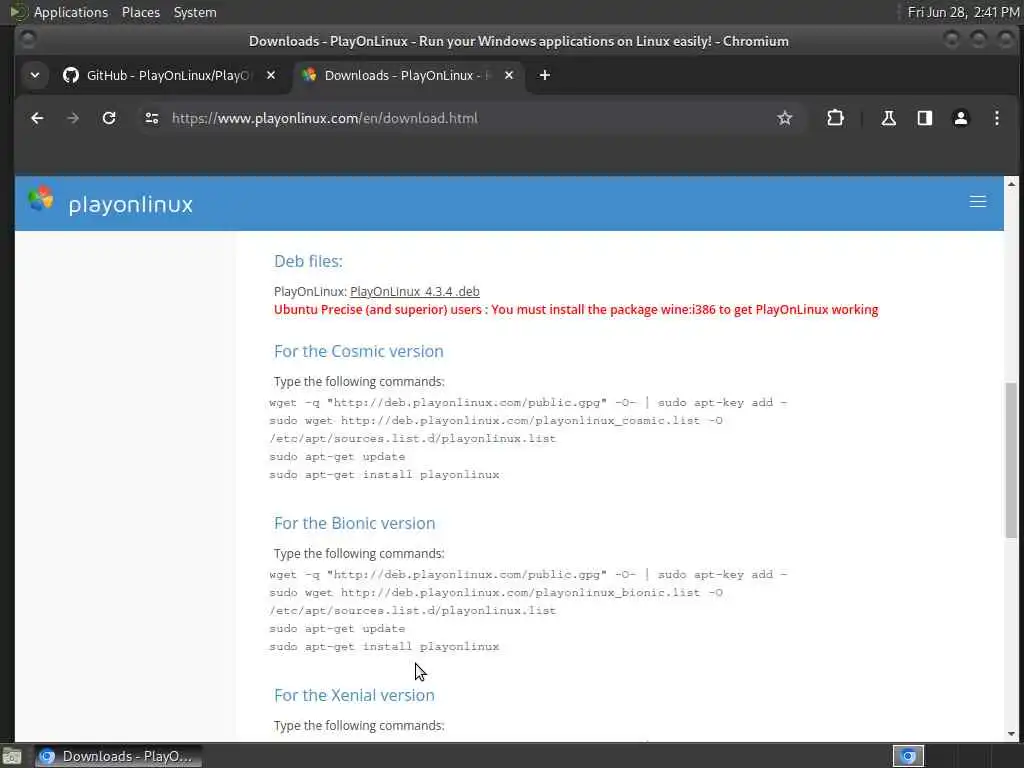The image size is (1024, 768).
Task: Click the red Ubuntu Precise warning text
Action: click(576, 310)
